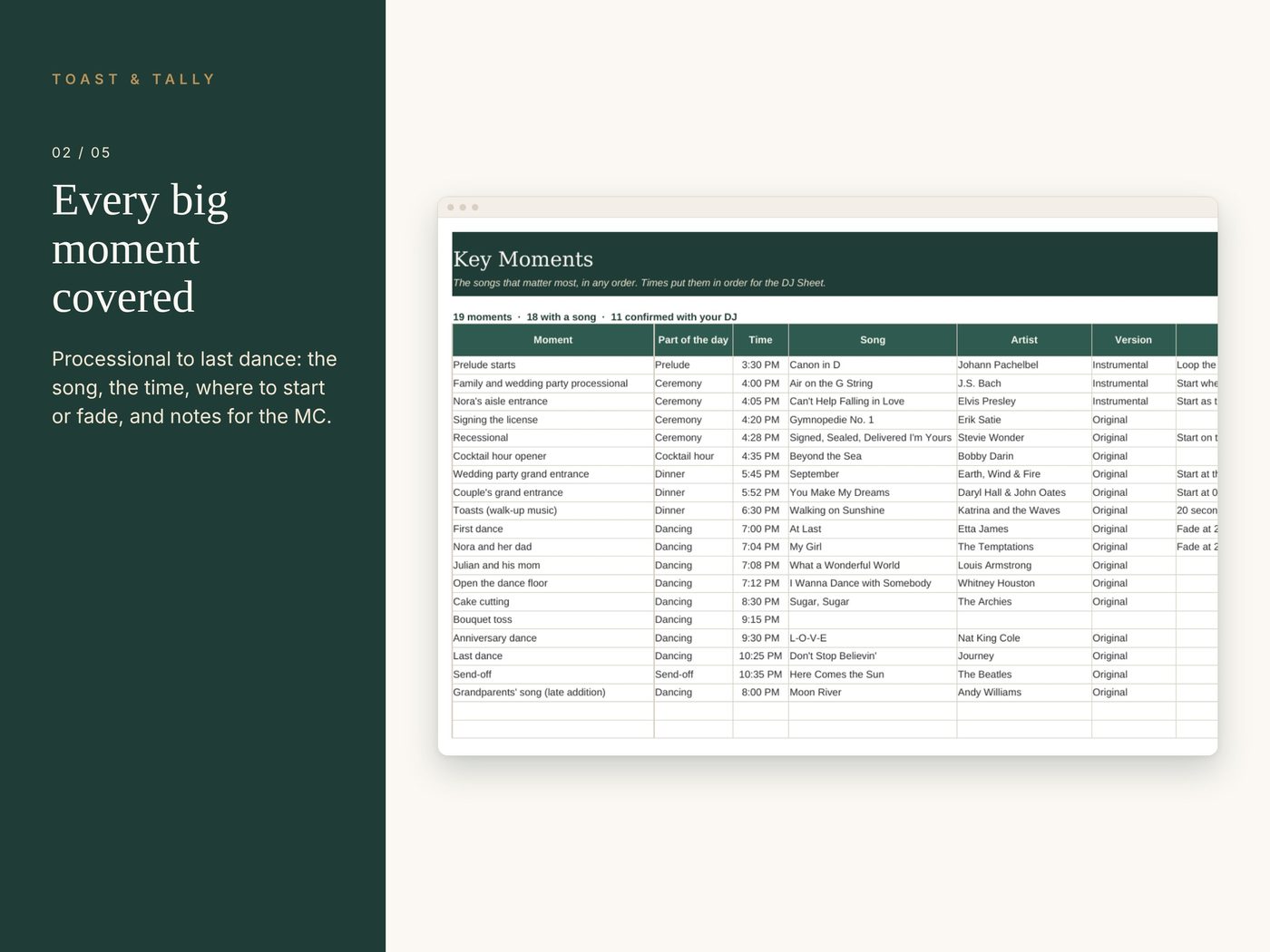Click the Time column header
The height and width of the screenshot is (952, 1270).
click(x=760, y=340)
